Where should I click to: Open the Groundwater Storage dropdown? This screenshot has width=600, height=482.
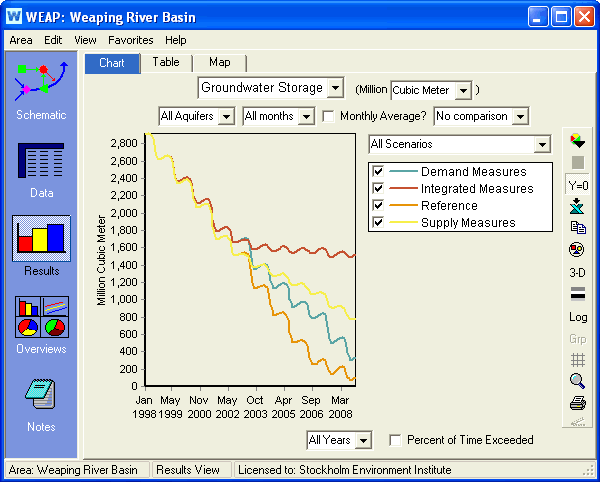(335, 88)
